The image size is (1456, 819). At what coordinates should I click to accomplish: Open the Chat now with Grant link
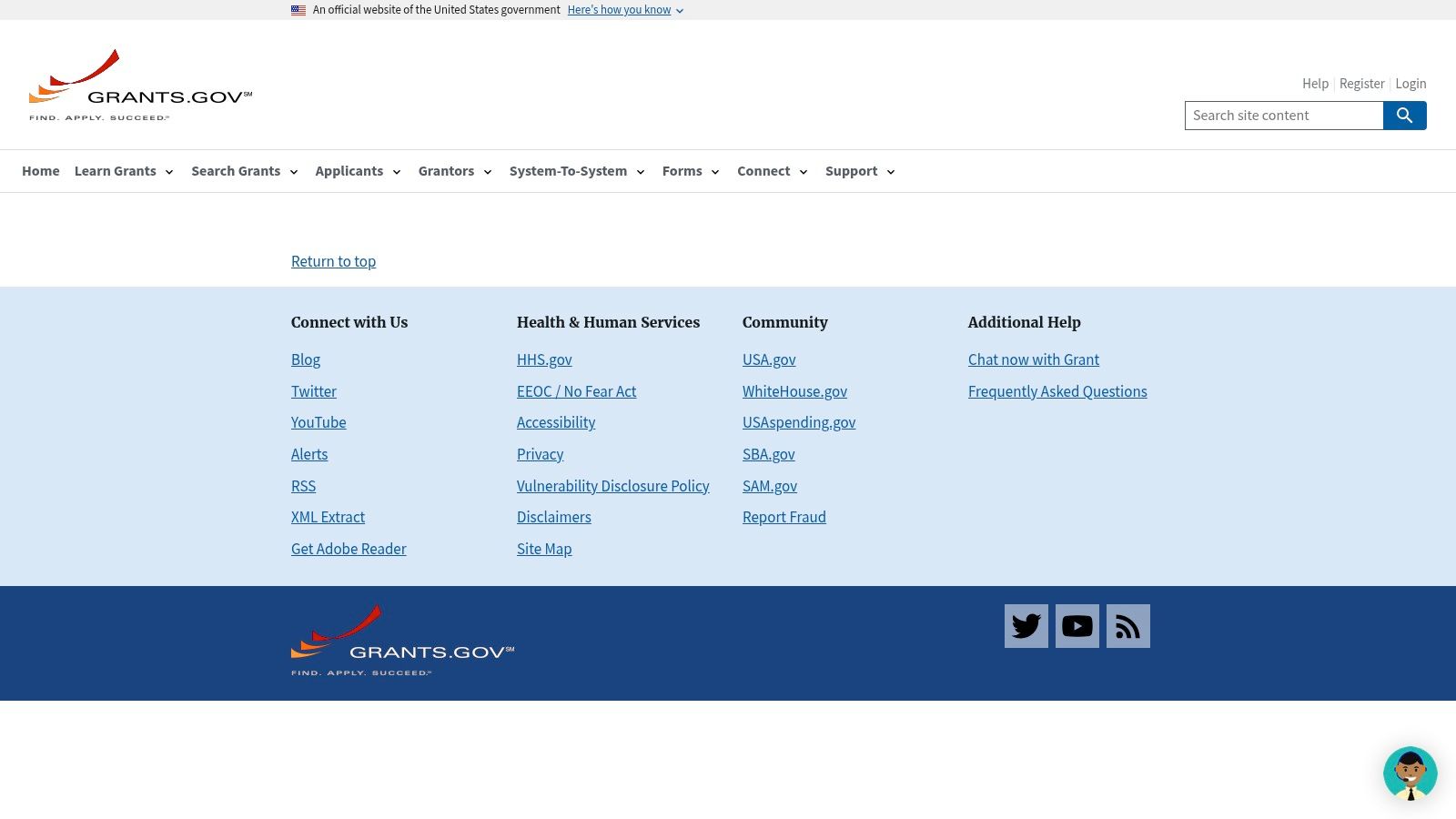(x=1034, y=359)
